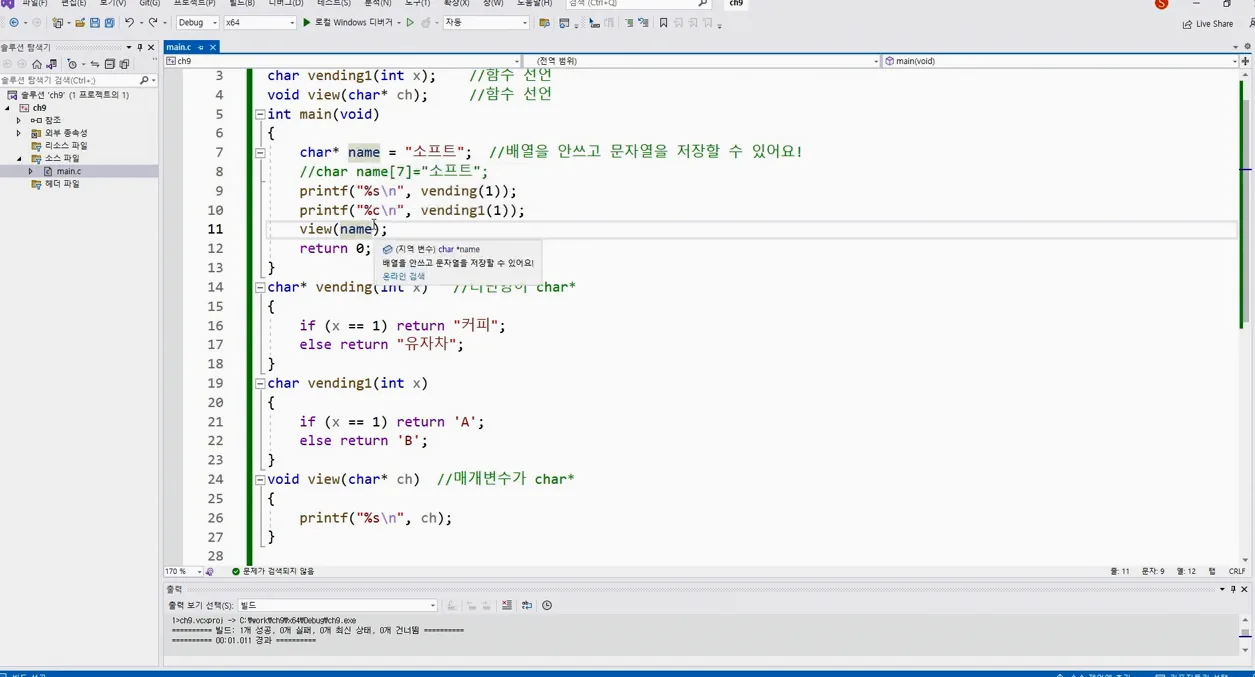Click the show all files icon in solution explorer
Screen dimensions: 1255x677
pos(124,64)
